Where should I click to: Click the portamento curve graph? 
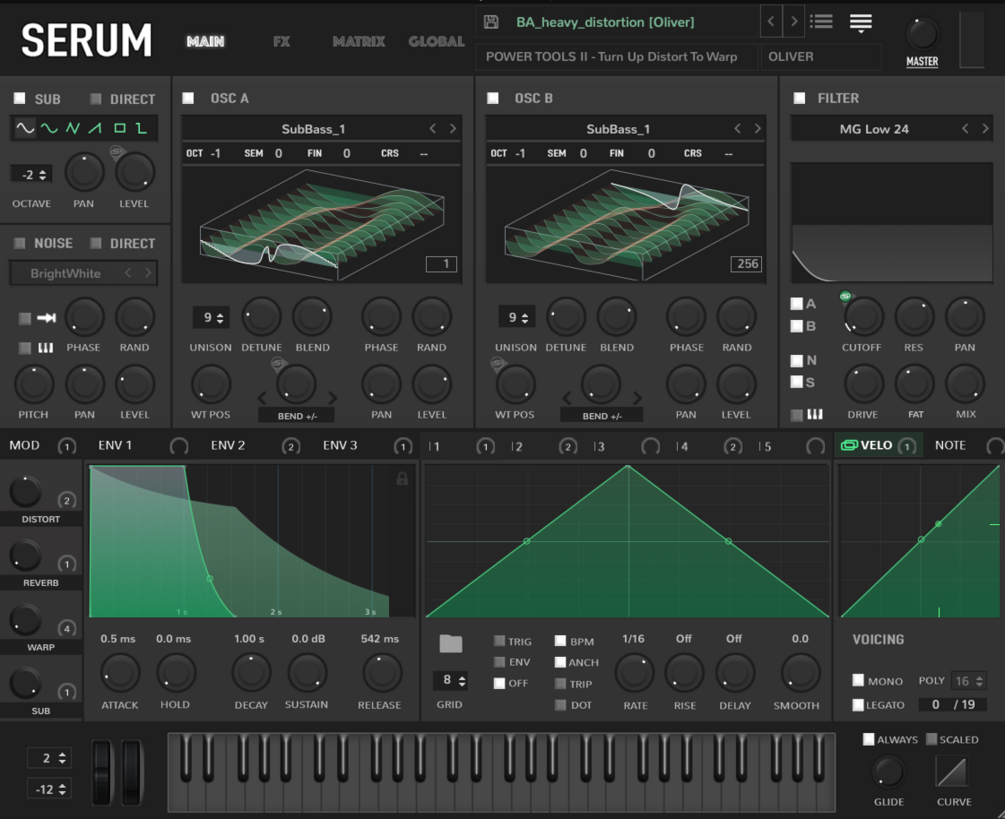(952, 771)
